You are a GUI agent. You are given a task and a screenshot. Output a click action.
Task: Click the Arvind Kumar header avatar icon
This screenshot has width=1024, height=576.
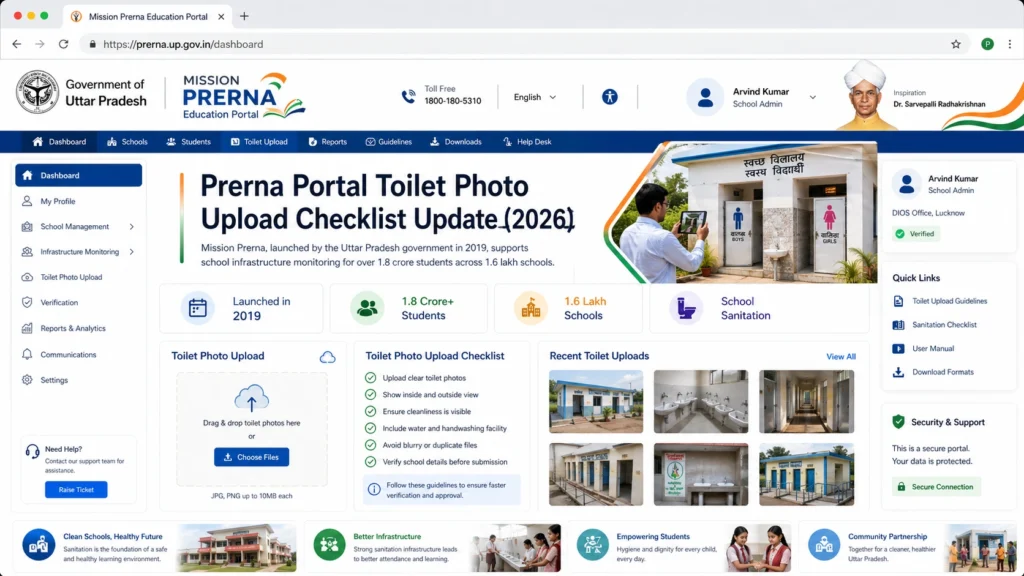705,97
